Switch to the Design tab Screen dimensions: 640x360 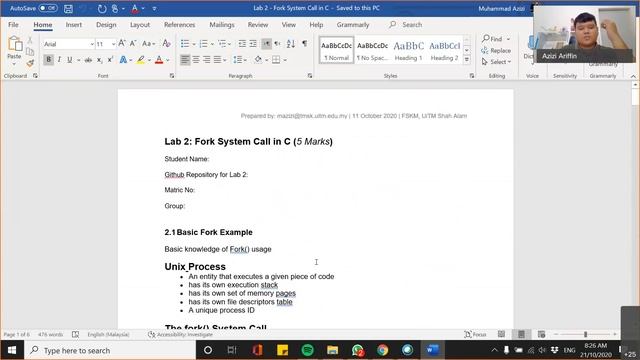click(106, 24)
